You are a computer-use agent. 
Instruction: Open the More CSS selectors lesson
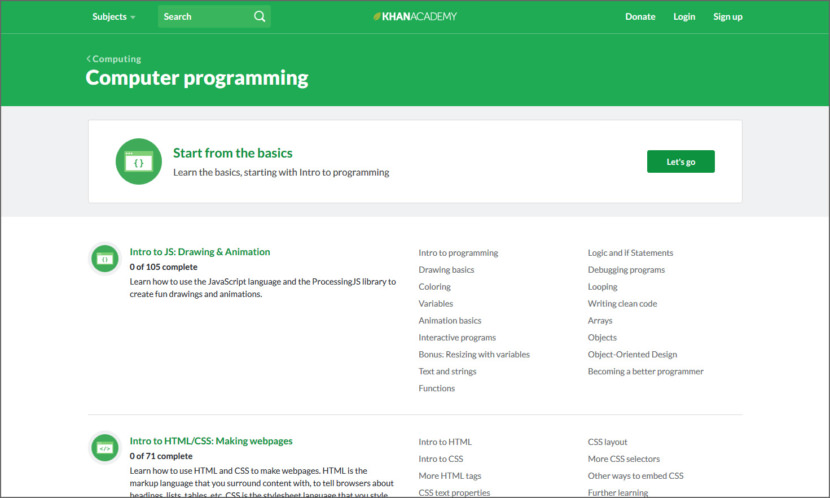coord(624,459)
